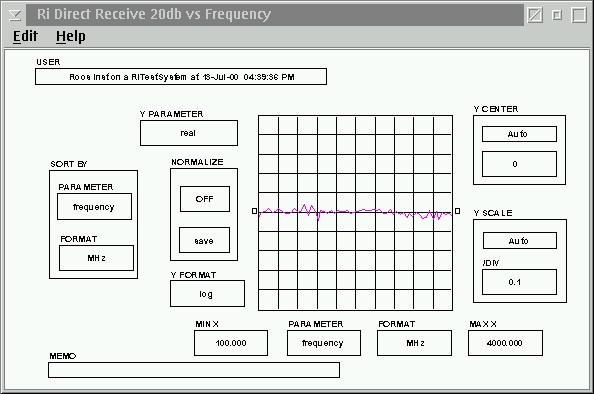Select the SORT BY format MHz box
594x394 pixels.
click(96, 258)
